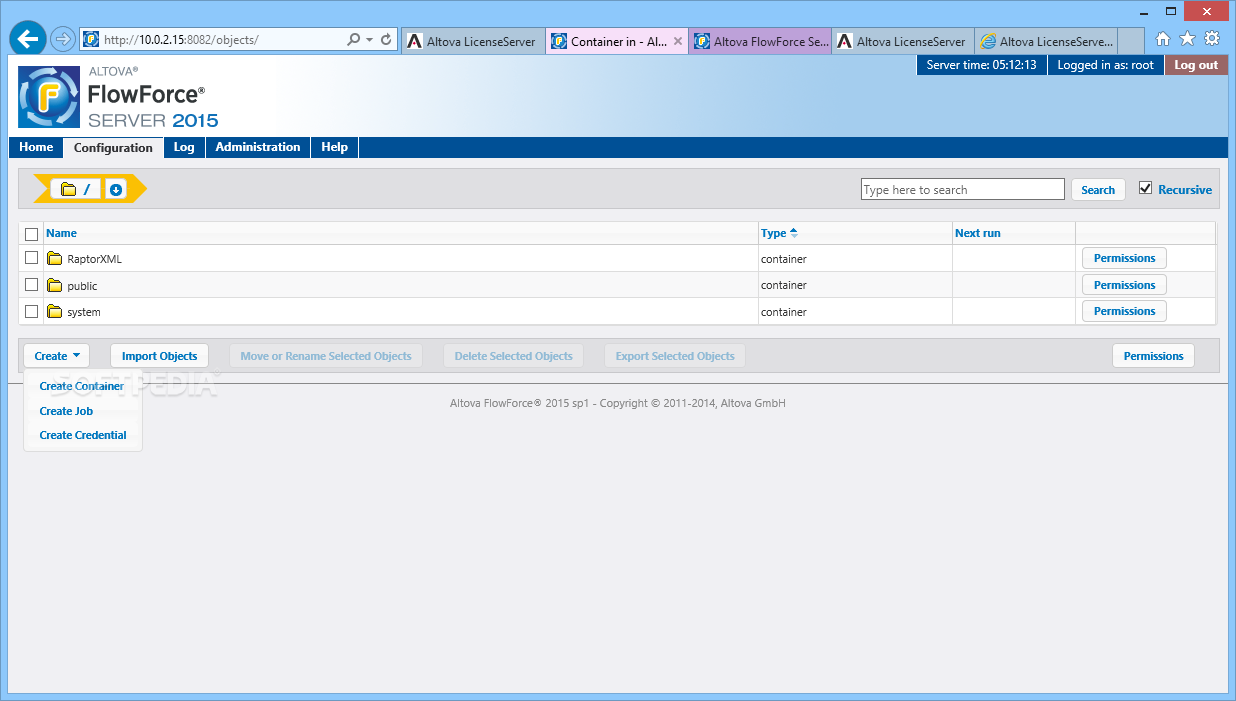Screen dimensions: 1236x701
Task: Click Move or Rename Selected Objects button
Action: (x=326, y=356)
